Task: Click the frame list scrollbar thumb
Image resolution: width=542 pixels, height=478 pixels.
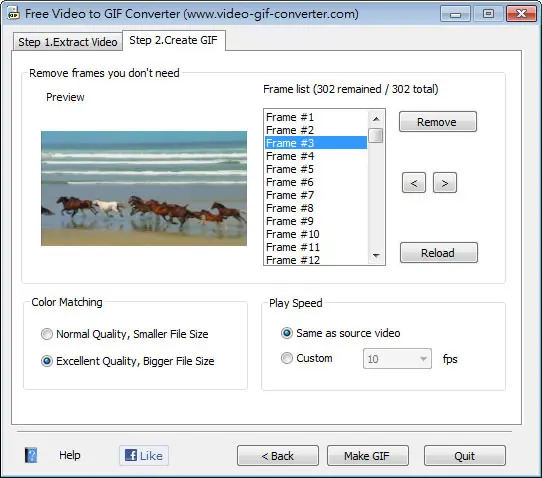Action: tap(376, 135)
